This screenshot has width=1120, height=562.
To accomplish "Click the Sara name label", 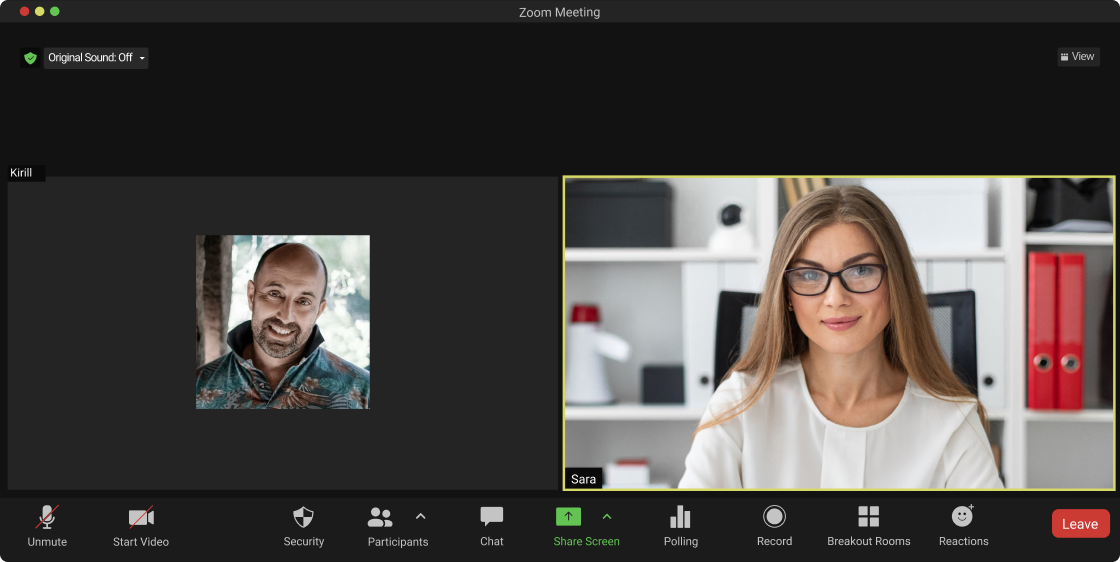I will [x=584, y=479].
